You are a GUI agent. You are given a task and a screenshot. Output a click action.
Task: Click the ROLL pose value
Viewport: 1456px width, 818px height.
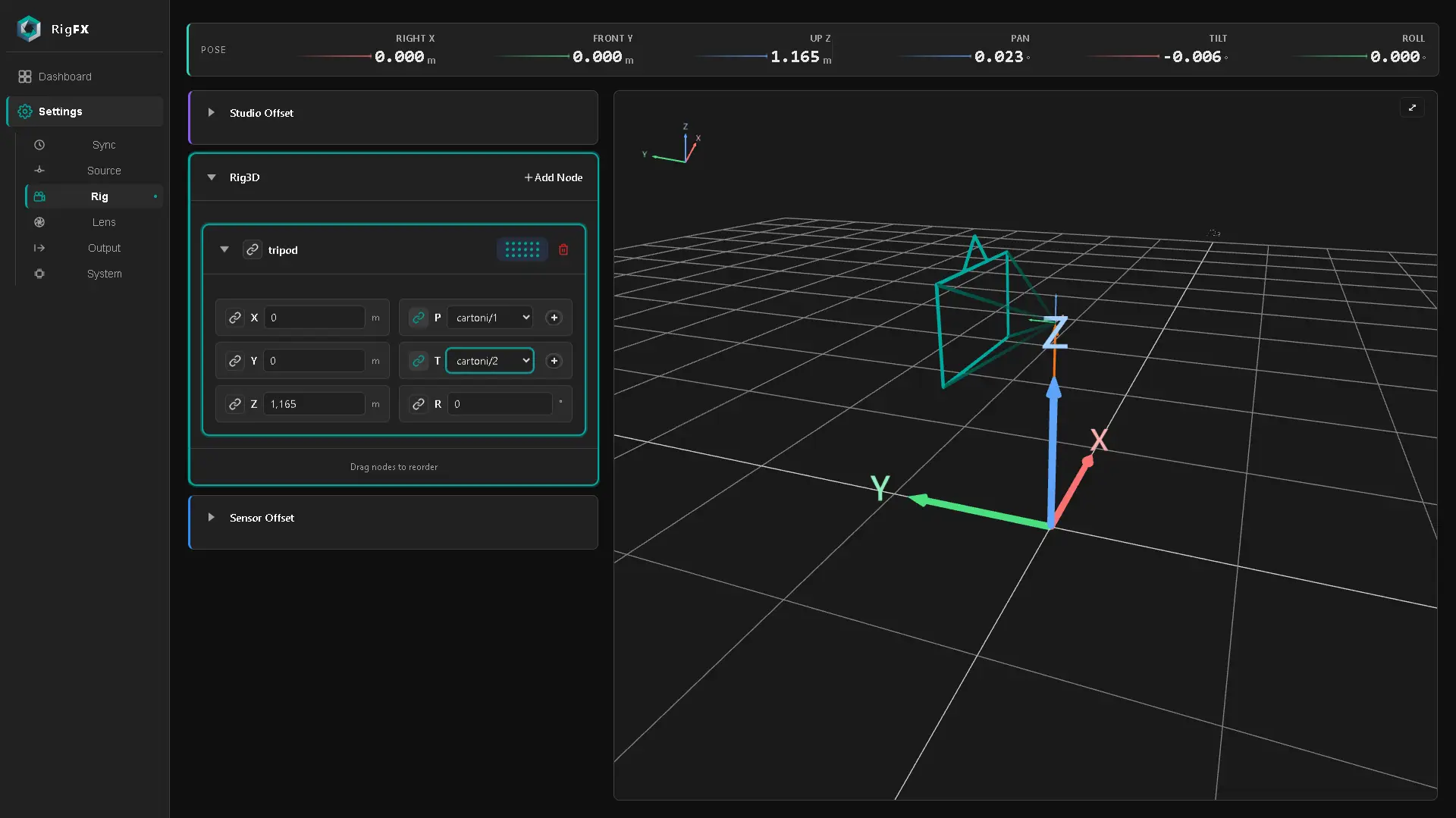point(1395,57)
